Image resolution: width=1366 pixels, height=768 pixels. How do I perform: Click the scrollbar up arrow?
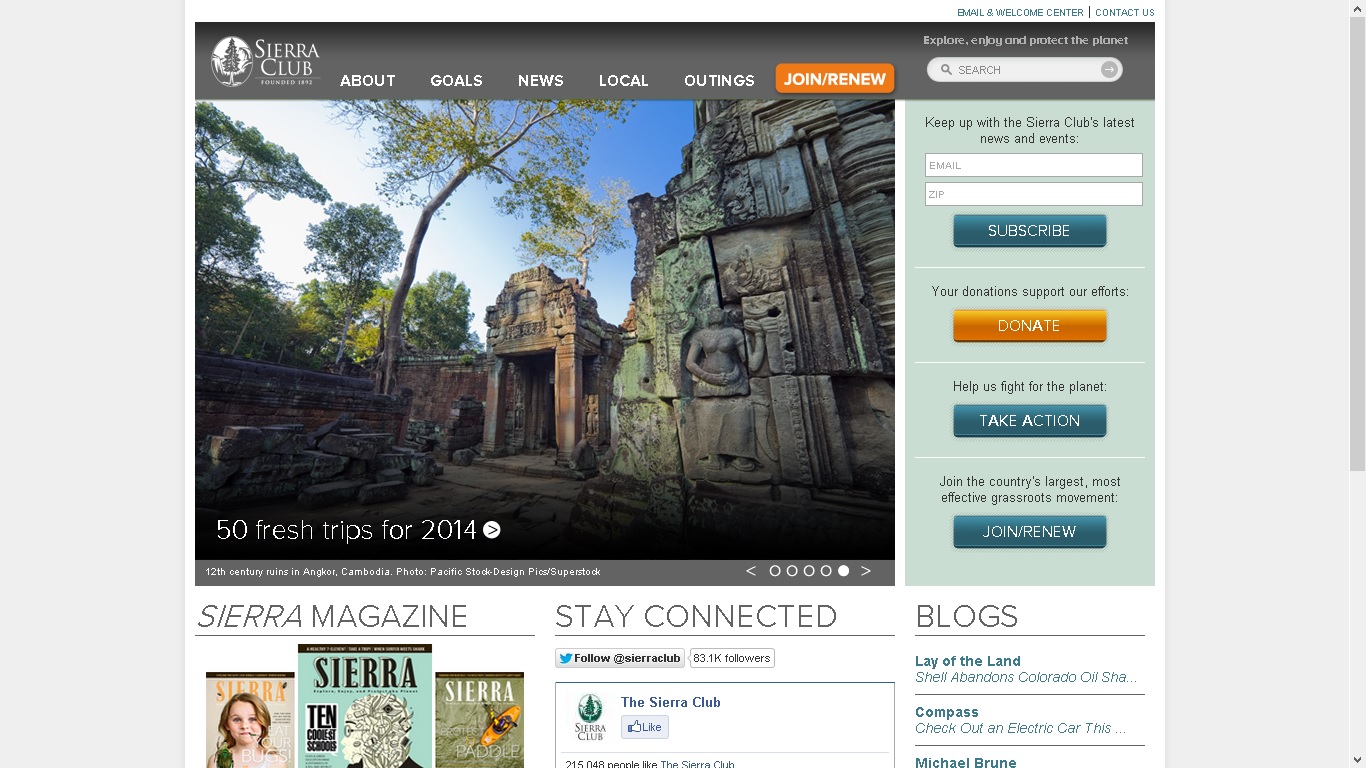(1357, 9)
